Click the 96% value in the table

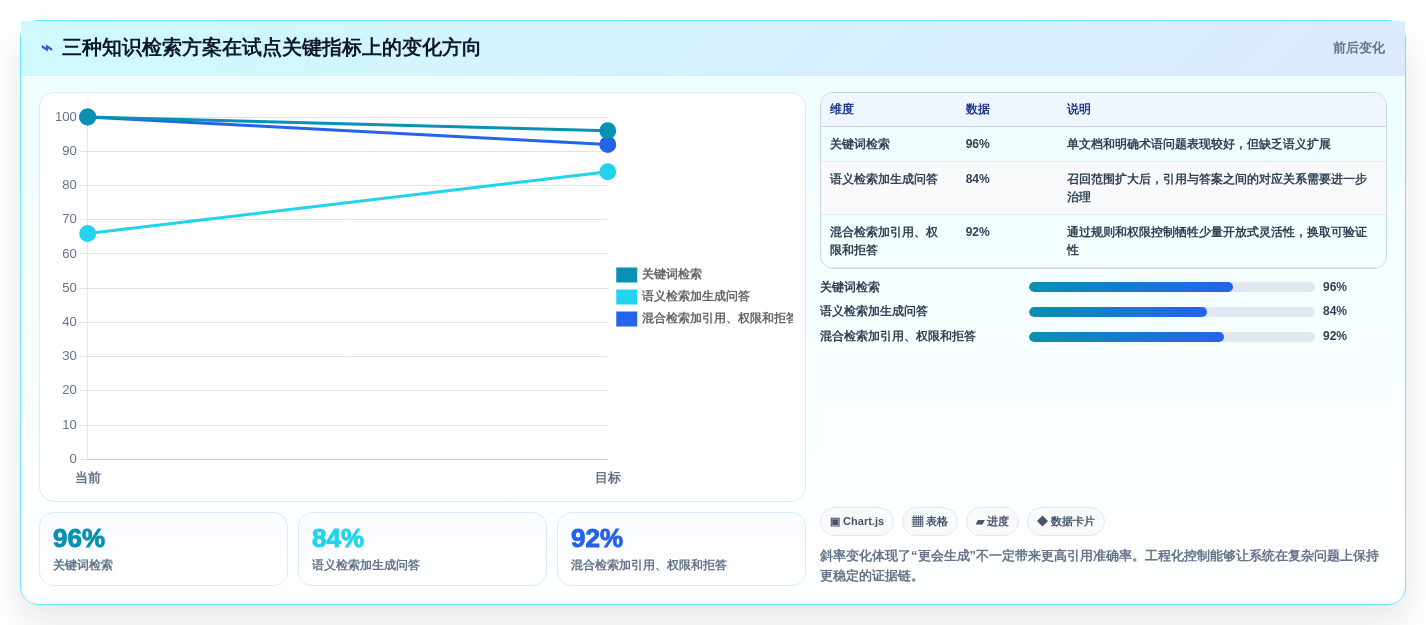coord(977,144)
